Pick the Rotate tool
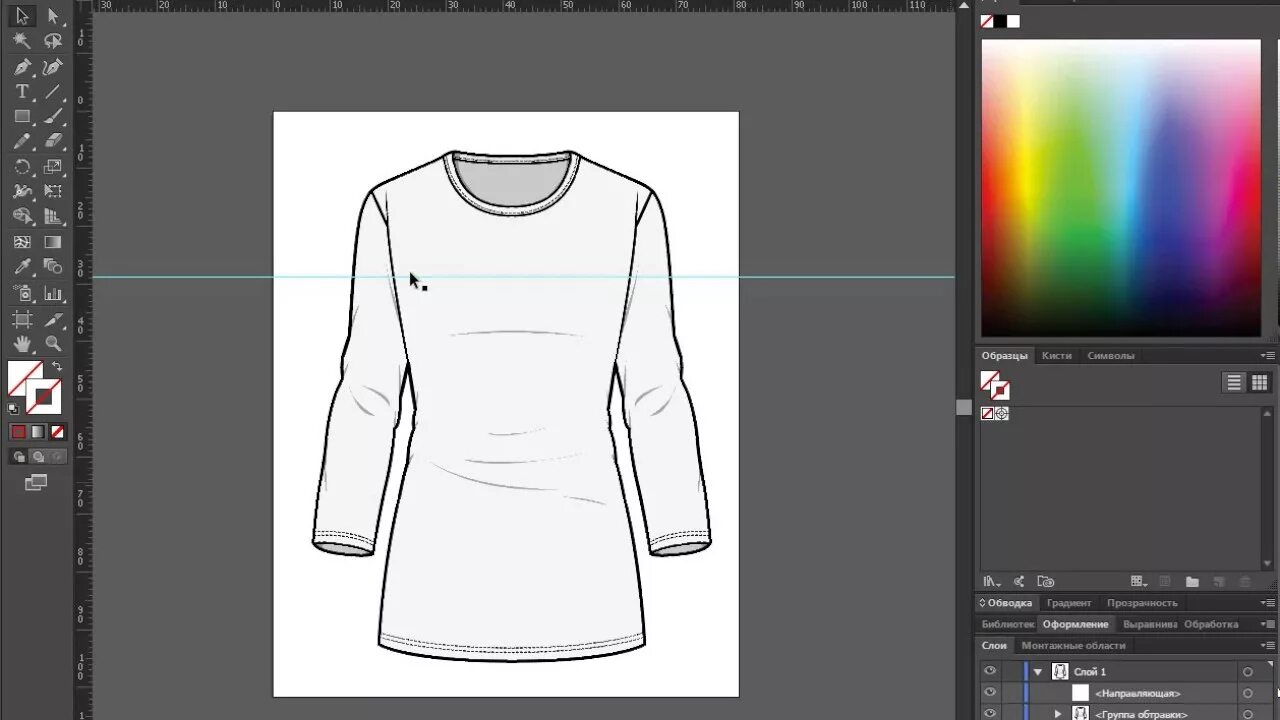The image size is (1280, 720). pyautogui.click(x=22, y=167)
